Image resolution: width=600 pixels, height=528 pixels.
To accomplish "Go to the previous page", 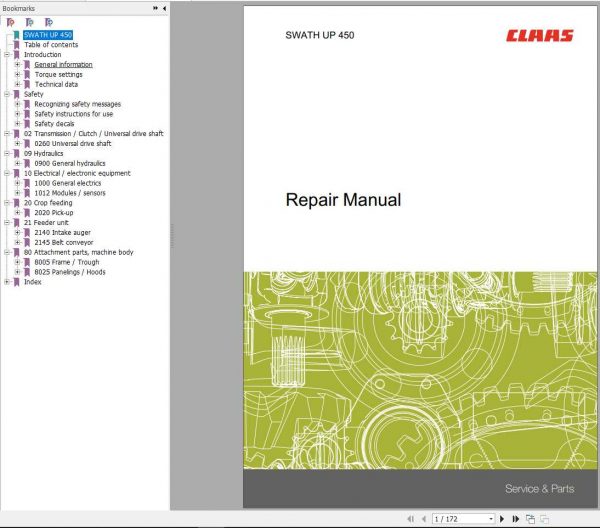I will coord(424,519).
